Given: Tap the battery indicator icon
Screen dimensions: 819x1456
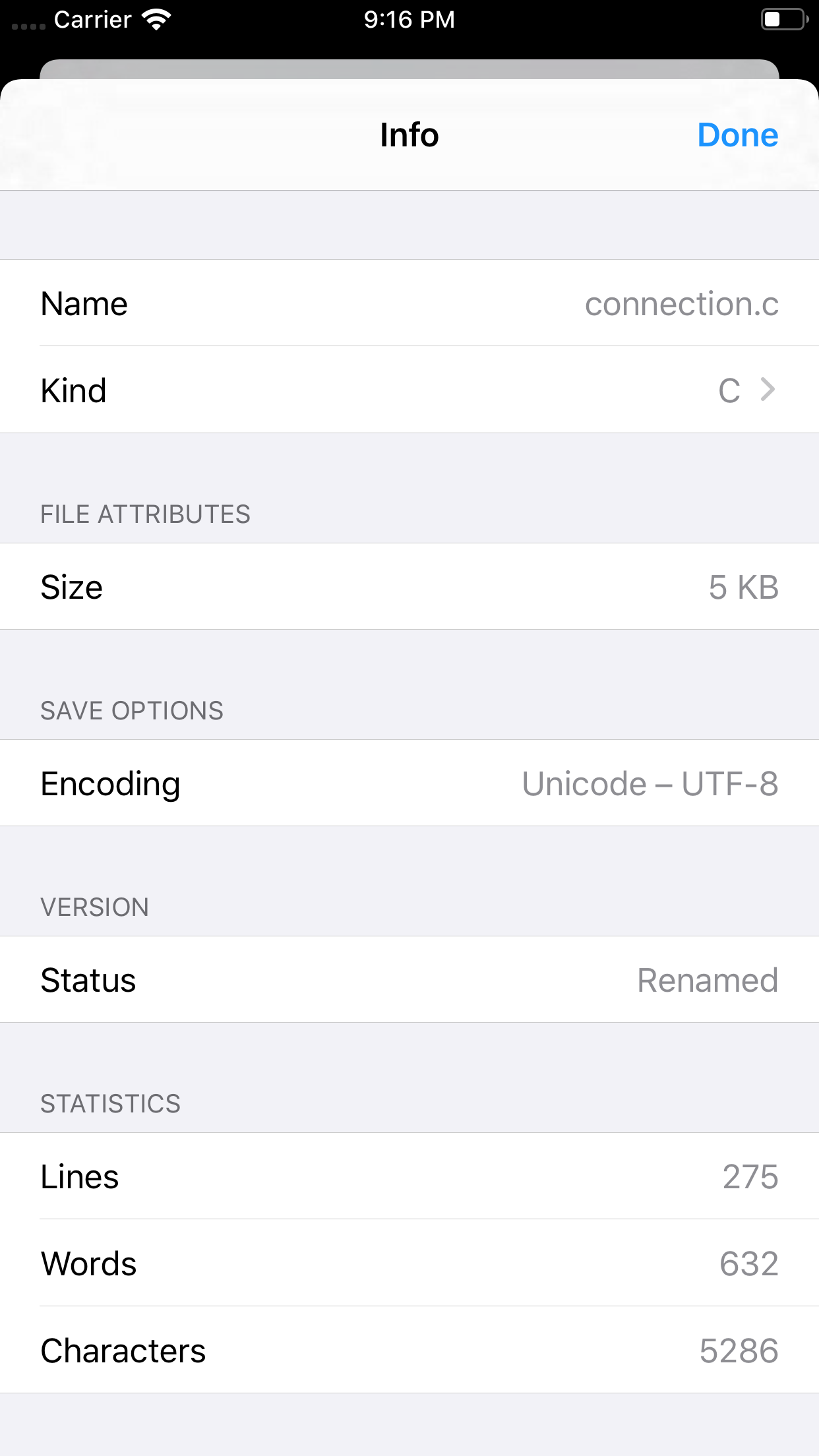Looking at the screenshot, I should tap(783, 20).
